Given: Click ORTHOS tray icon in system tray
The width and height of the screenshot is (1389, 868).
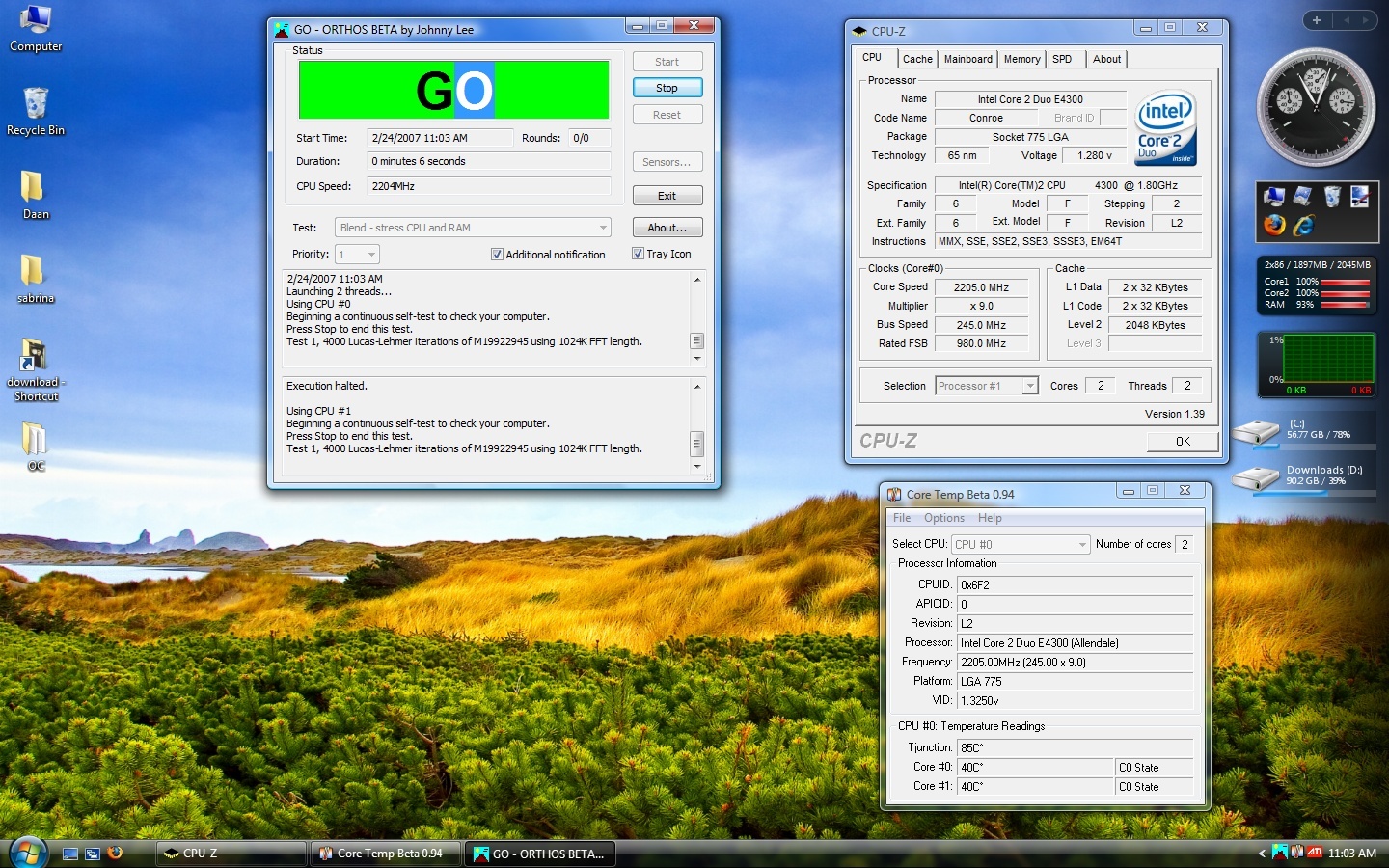Looking at the screenshot, I should [x=1280, y=852].
